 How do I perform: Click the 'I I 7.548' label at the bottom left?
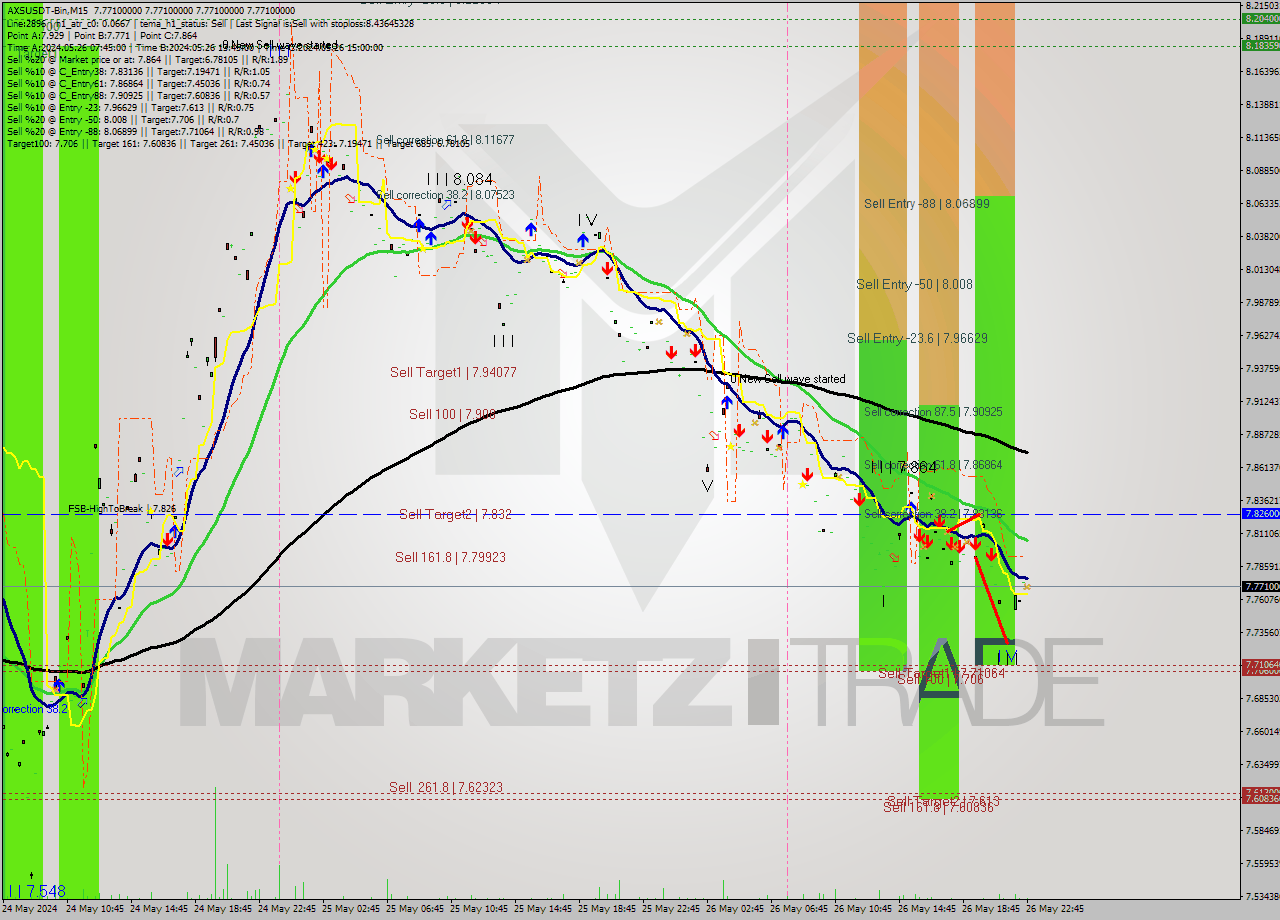(x=37, y=891)
